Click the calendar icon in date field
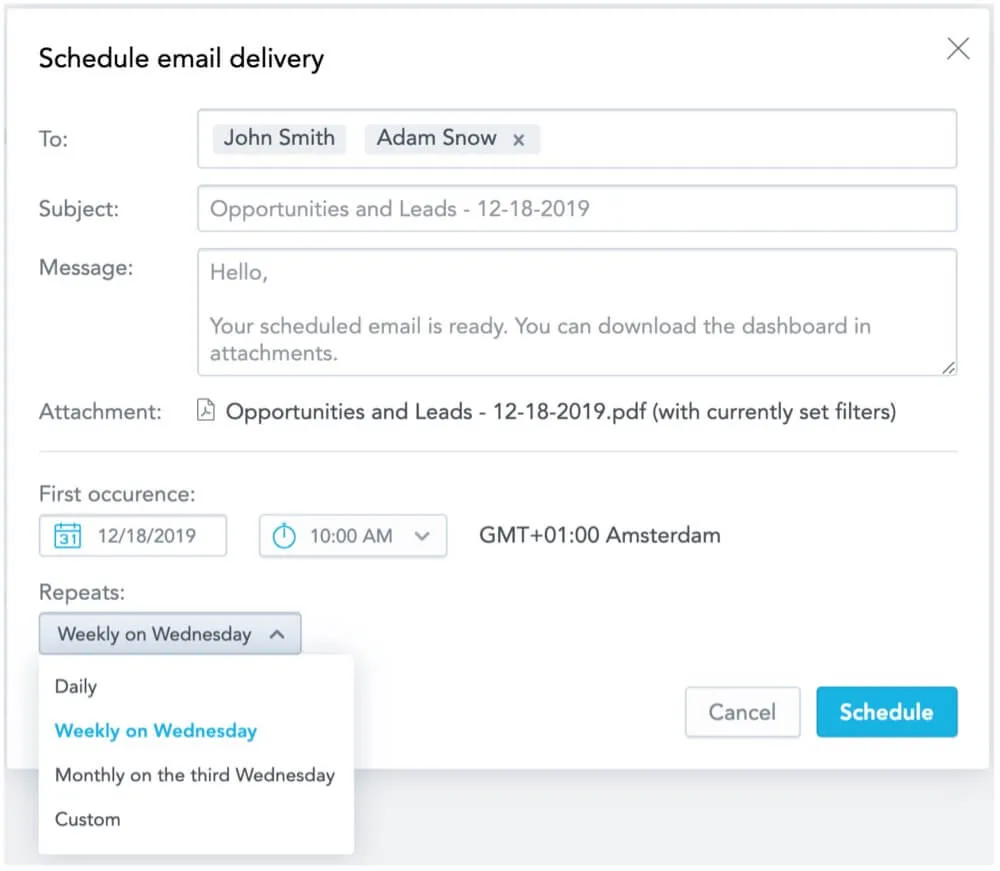 (x=67, y=535)
